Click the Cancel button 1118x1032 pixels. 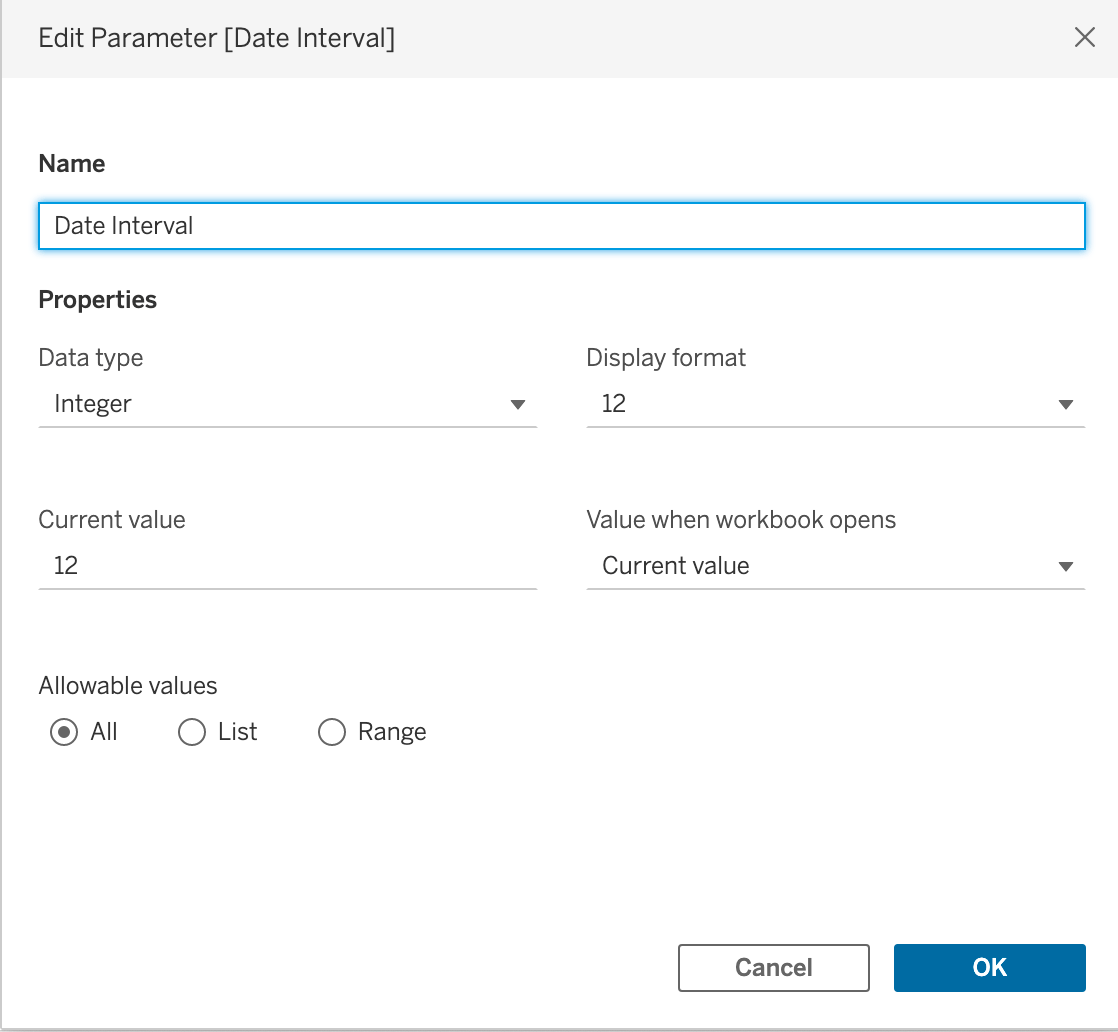pos(774,968)
